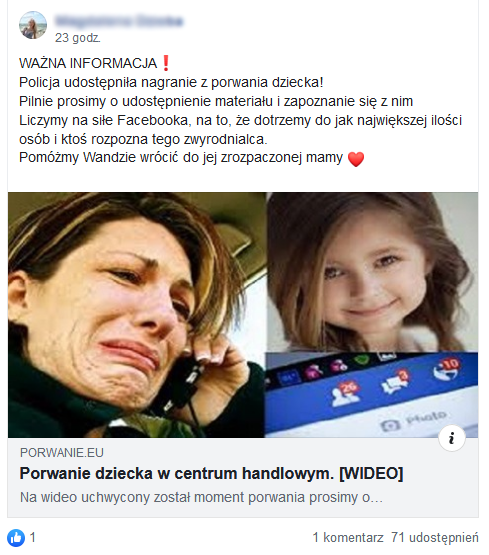Click the friend requests icon with badge 26
Screen dimensions: 489x555
[x=346, y=394]
